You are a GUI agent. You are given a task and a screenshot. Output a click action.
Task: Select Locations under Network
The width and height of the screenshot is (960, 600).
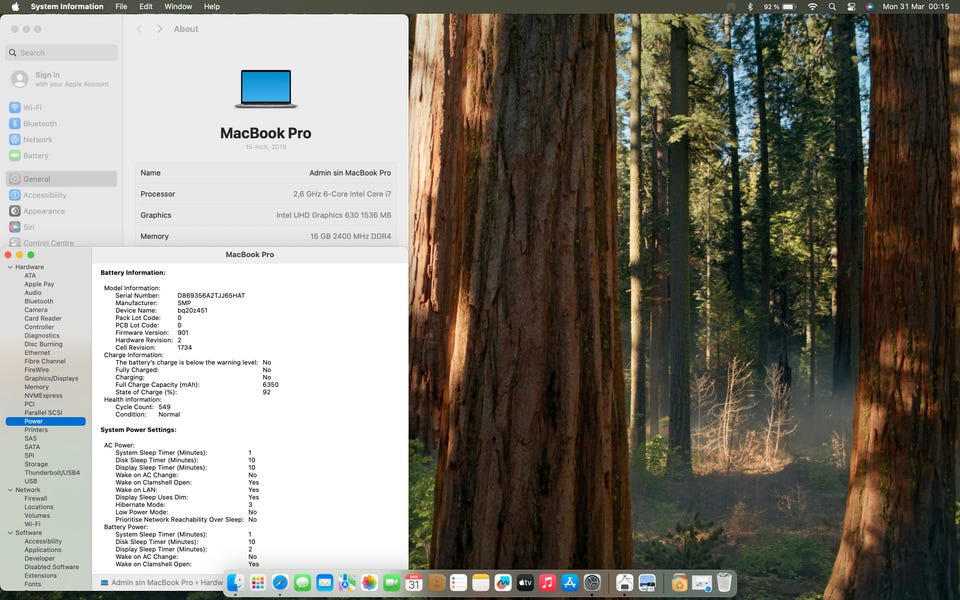39,507
